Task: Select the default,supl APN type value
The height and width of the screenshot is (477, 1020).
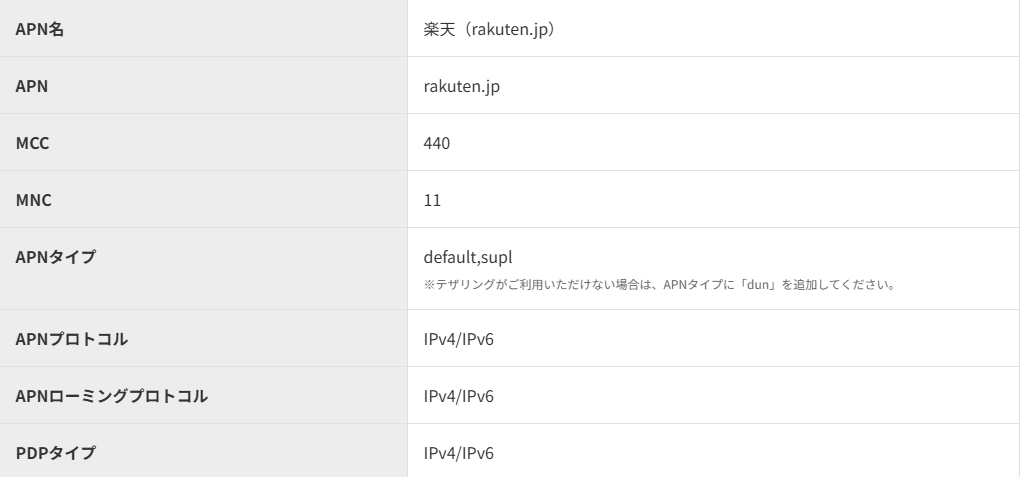Action: click(468, 257)
